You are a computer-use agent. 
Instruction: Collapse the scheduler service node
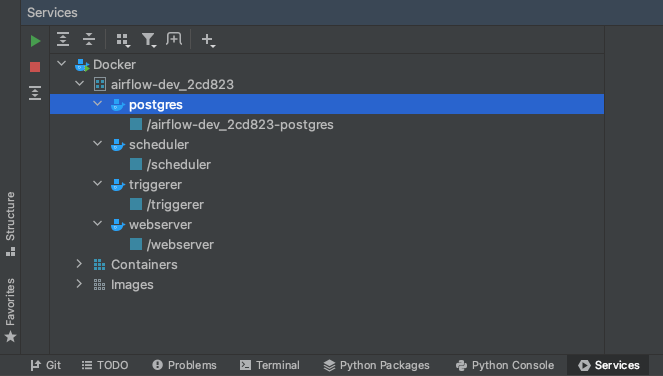(98, 144)
